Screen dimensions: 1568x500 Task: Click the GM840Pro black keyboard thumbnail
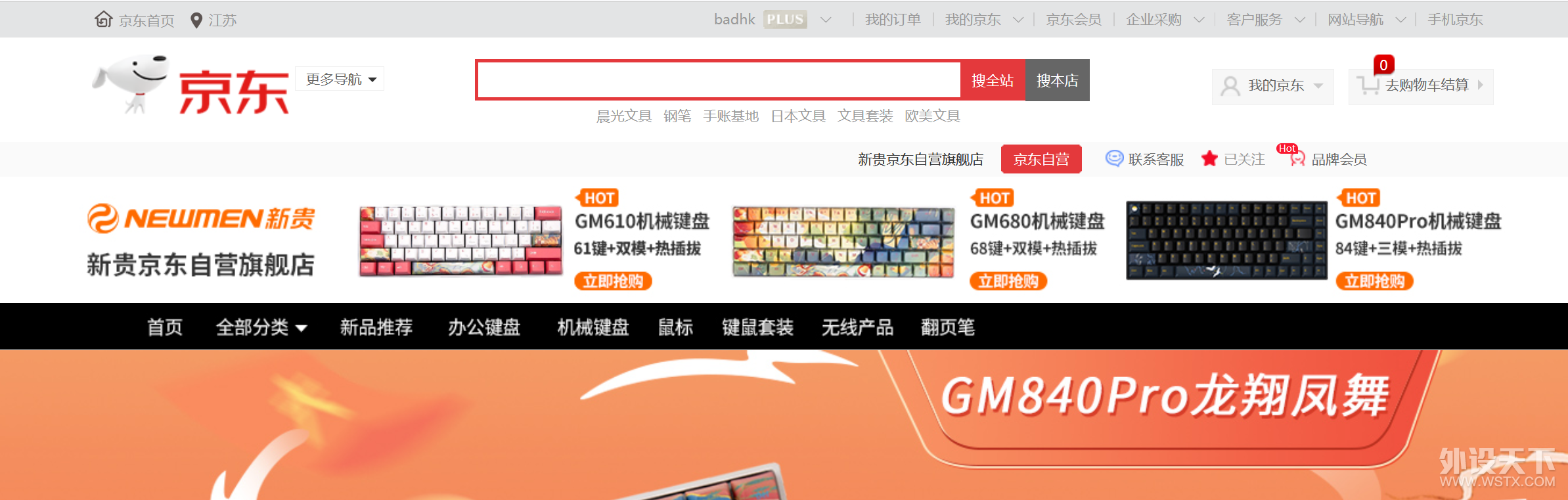coord(1226,240)
